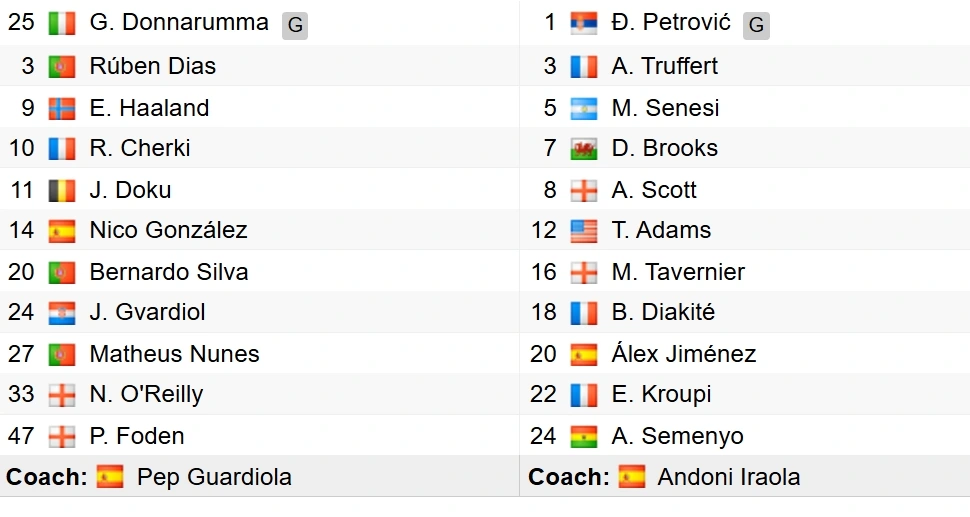970x517 pixels.
Task: Select Bernardo Silva in the lineup
Action: pyautogui.click(x=168, y=272)
